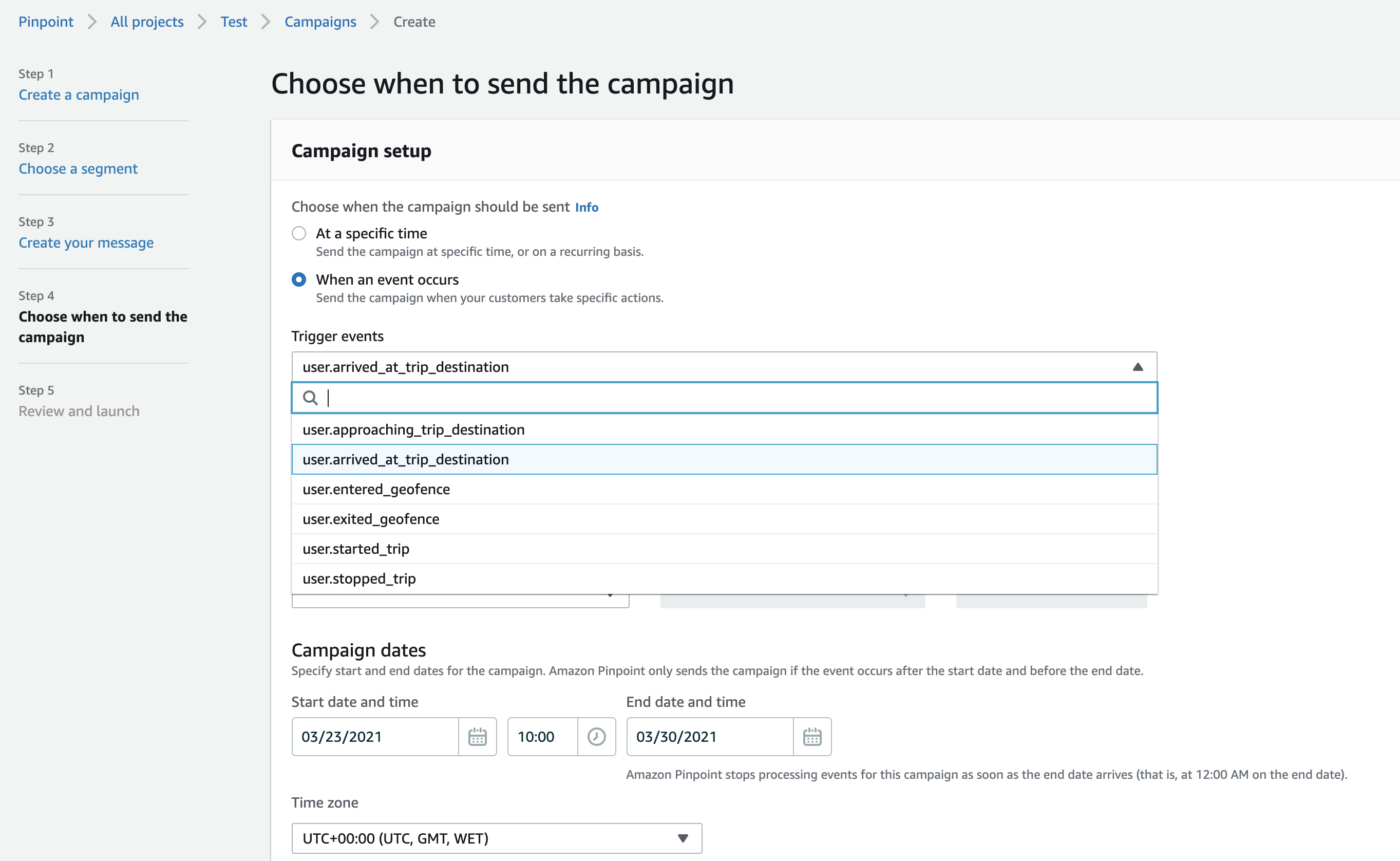Click the search magnifier icon in dropdown

tap(310, 398)
